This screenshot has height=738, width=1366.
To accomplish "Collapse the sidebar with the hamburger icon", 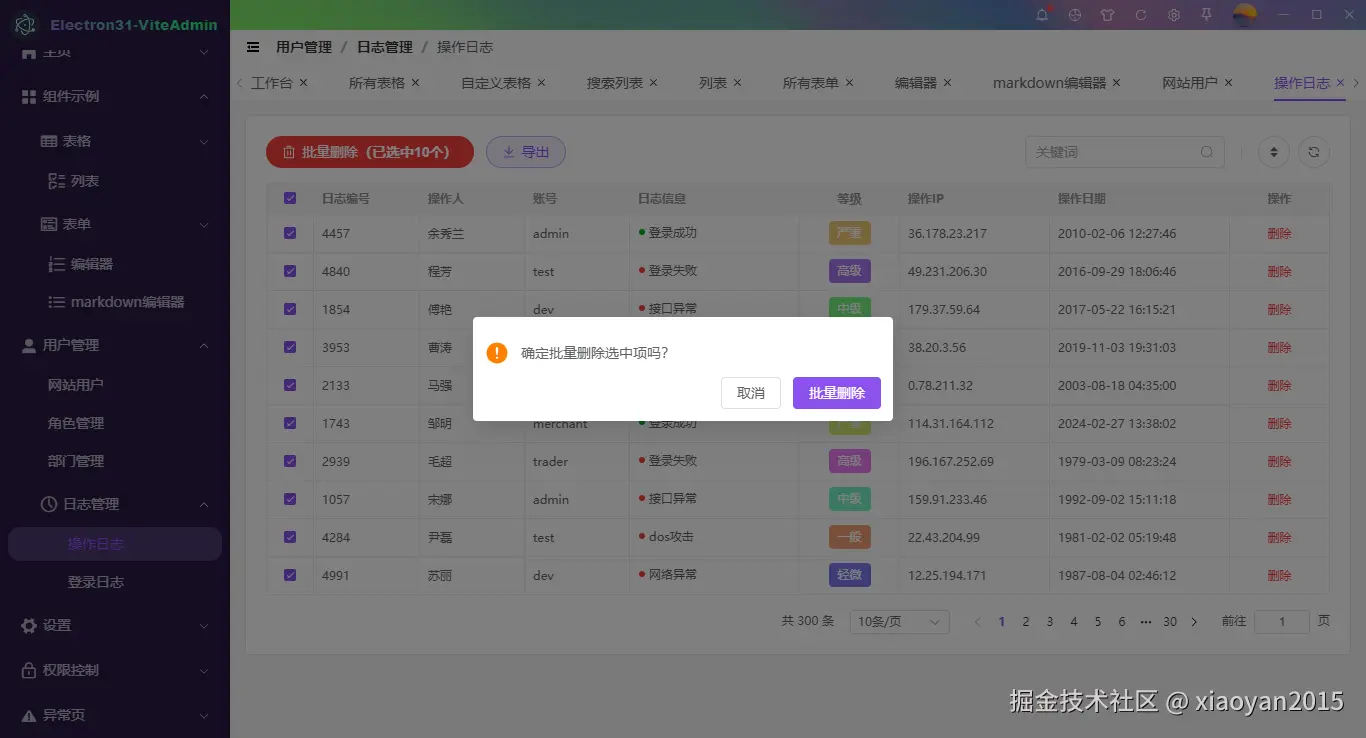I will (254, 47).
